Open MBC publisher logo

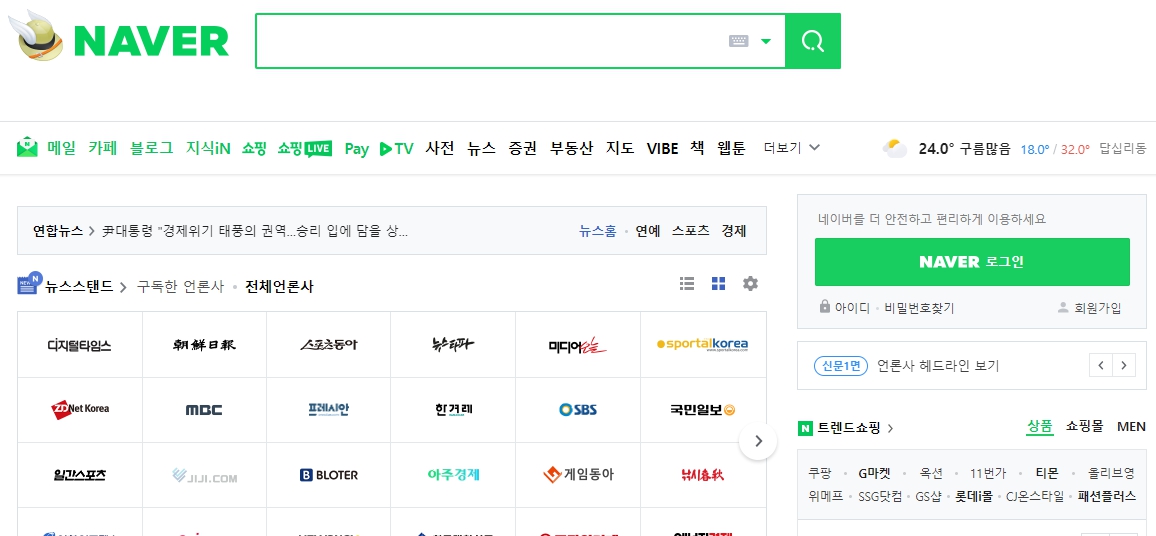click(x=204, y=410)
